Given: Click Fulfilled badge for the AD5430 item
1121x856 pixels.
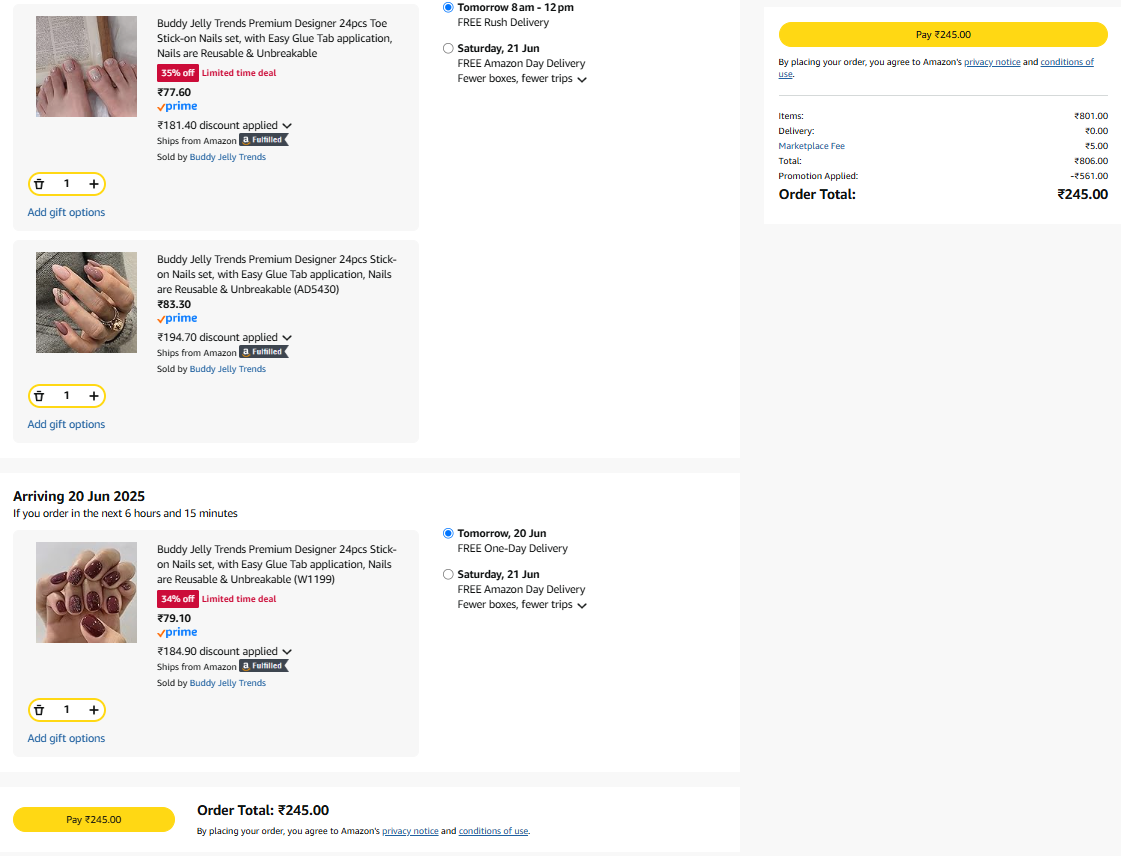Looking at the screenshot, I should (264, 352).
